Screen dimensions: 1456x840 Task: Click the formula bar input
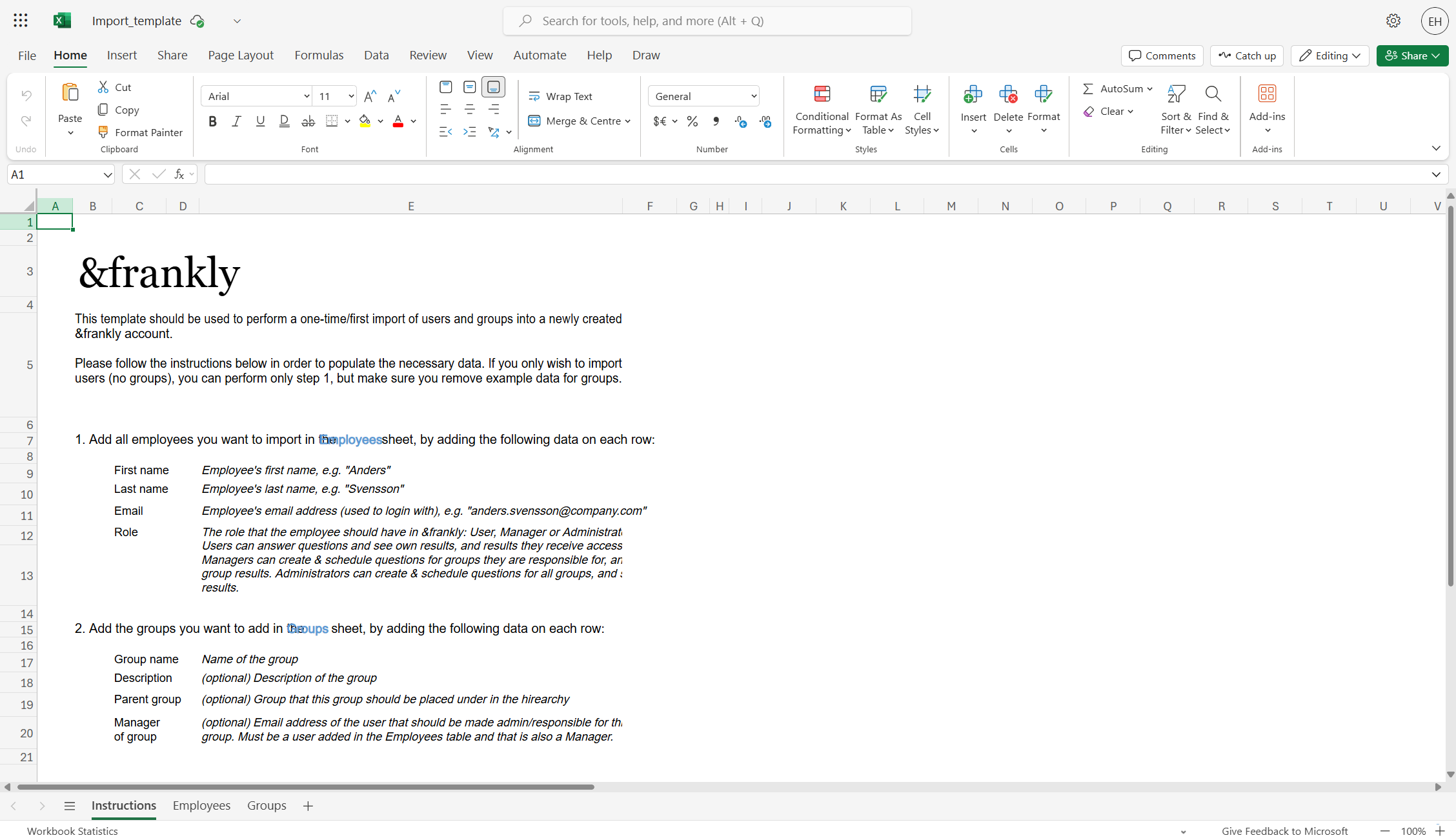[x=816, y=175]
